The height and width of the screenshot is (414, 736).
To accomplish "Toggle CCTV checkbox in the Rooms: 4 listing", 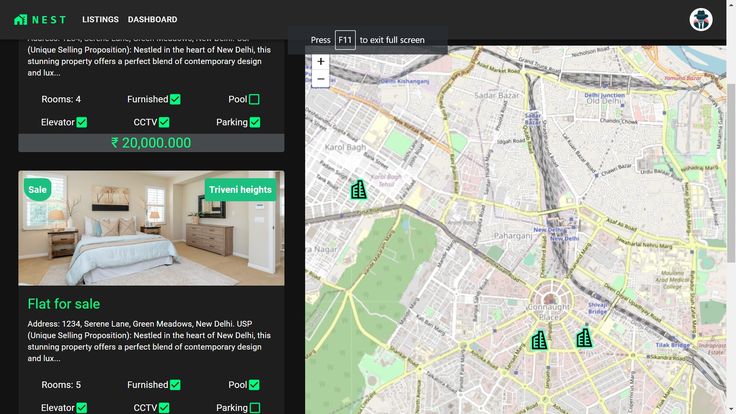I will click(164, 123).
